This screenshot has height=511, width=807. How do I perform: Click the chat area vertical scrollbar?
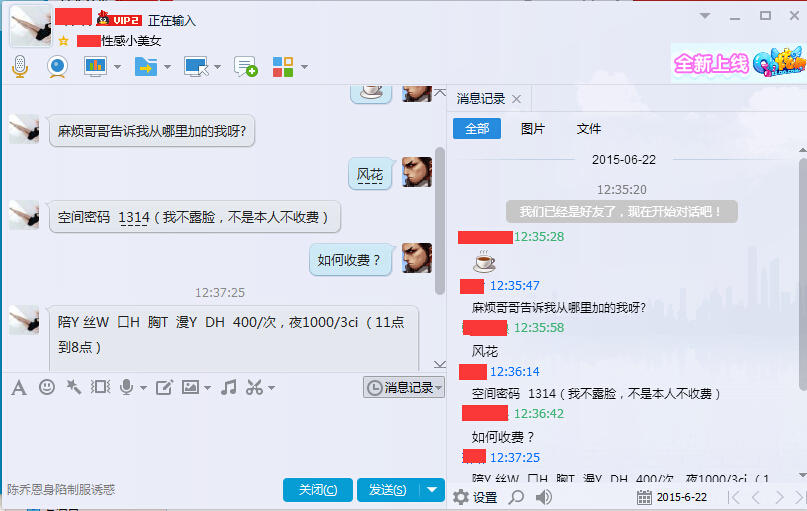[440, 221]
